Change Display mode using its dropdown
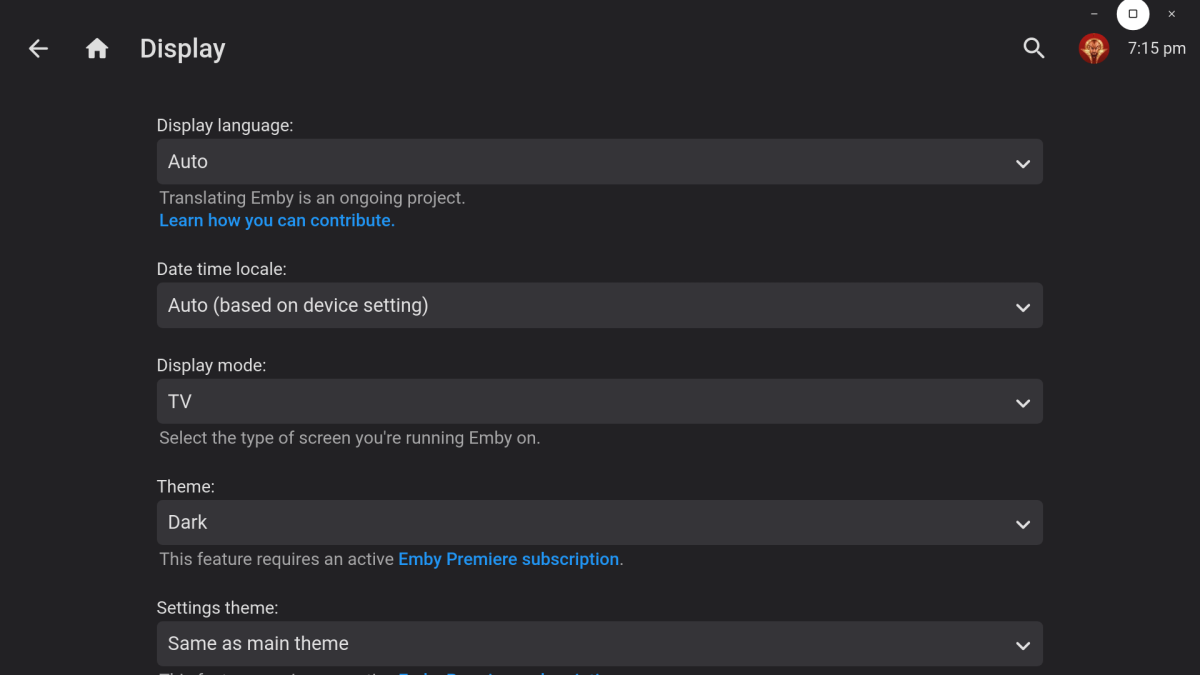The image size is (1200, 675). click(600, 401)
